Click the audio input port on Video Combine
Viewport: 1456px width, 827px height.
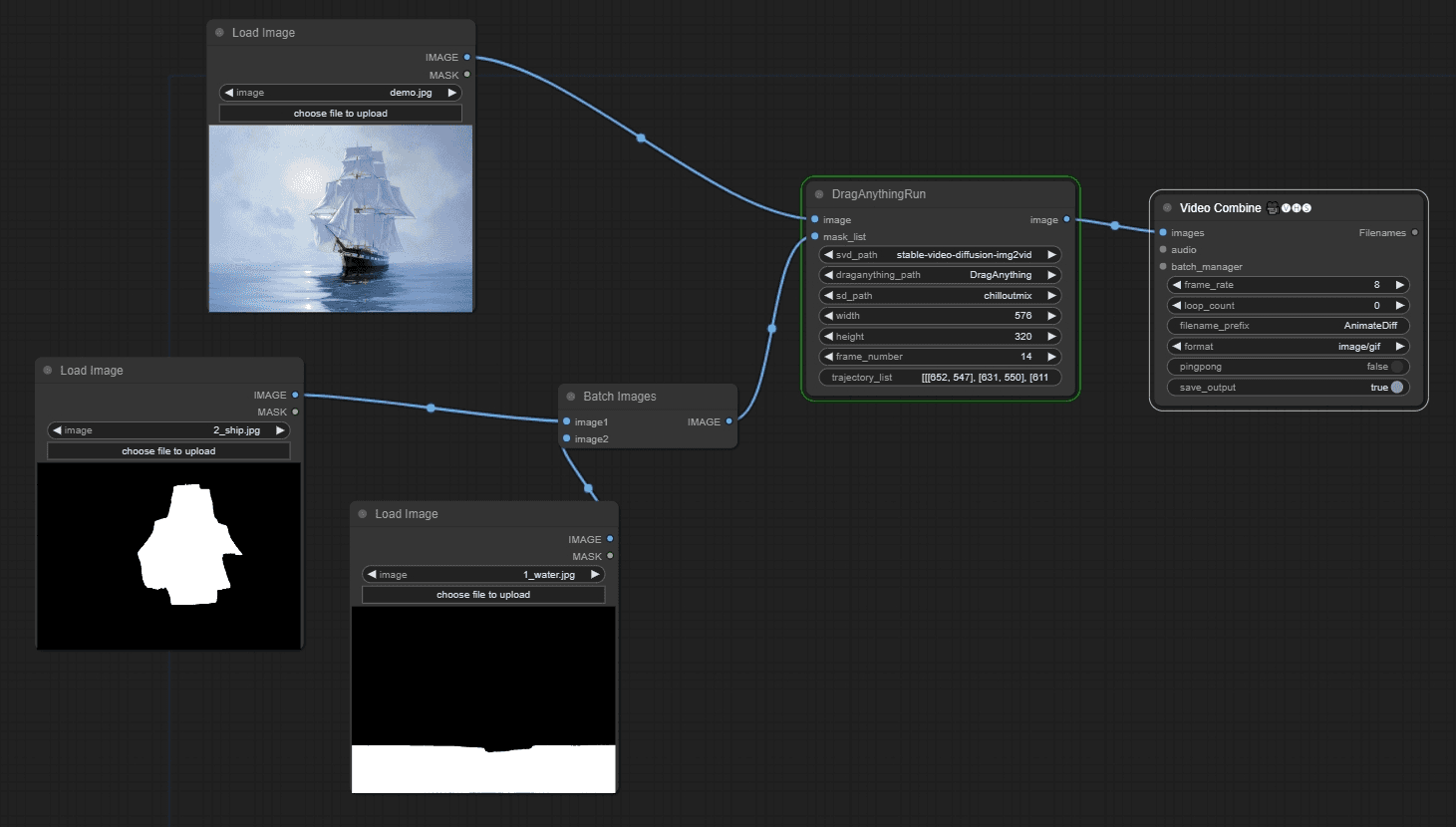coord(1163,250)
